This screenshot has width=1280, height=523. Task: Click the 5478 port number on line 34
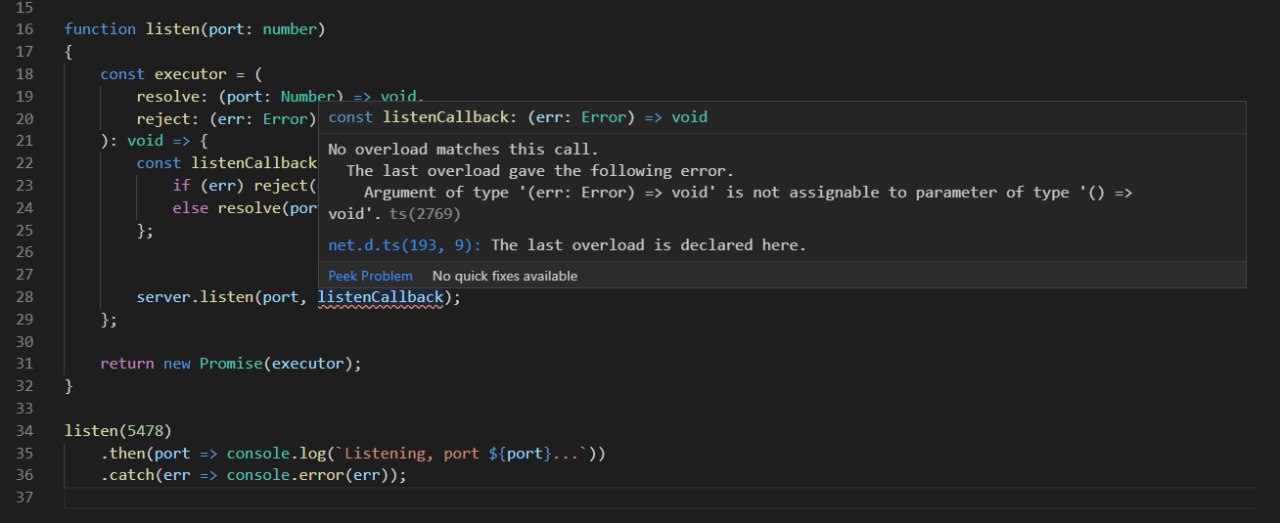pos(146,431)
